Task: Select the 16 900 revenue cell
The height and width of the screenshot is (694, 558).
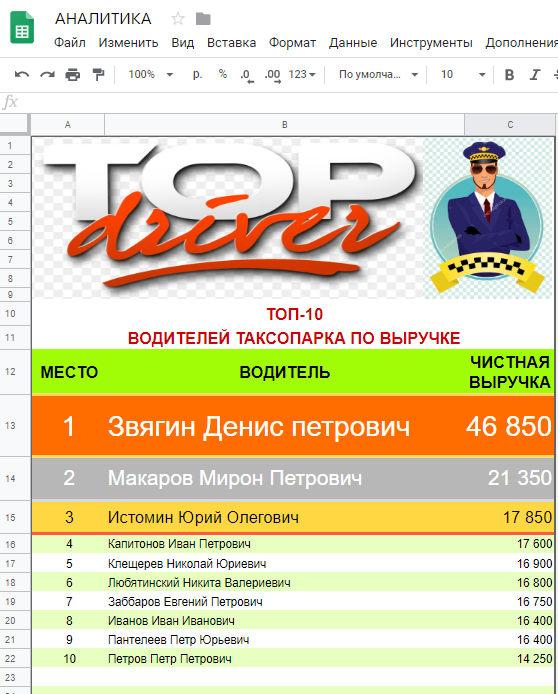Action: point(509,563)
